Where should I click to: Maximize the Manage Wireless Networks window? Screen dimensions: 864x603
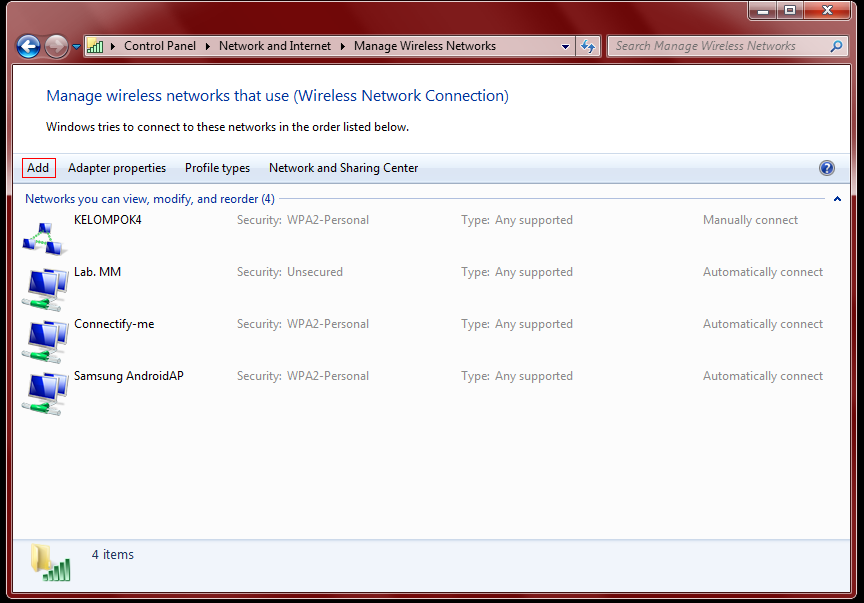790,10
